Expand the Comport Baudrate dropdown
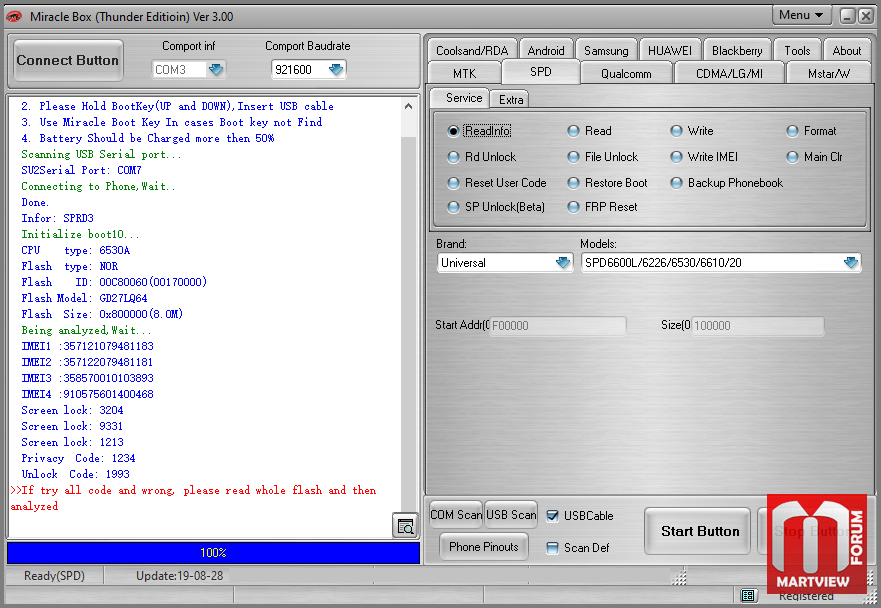The width and height of the screenshot is (881, 608). coord(336,70)
